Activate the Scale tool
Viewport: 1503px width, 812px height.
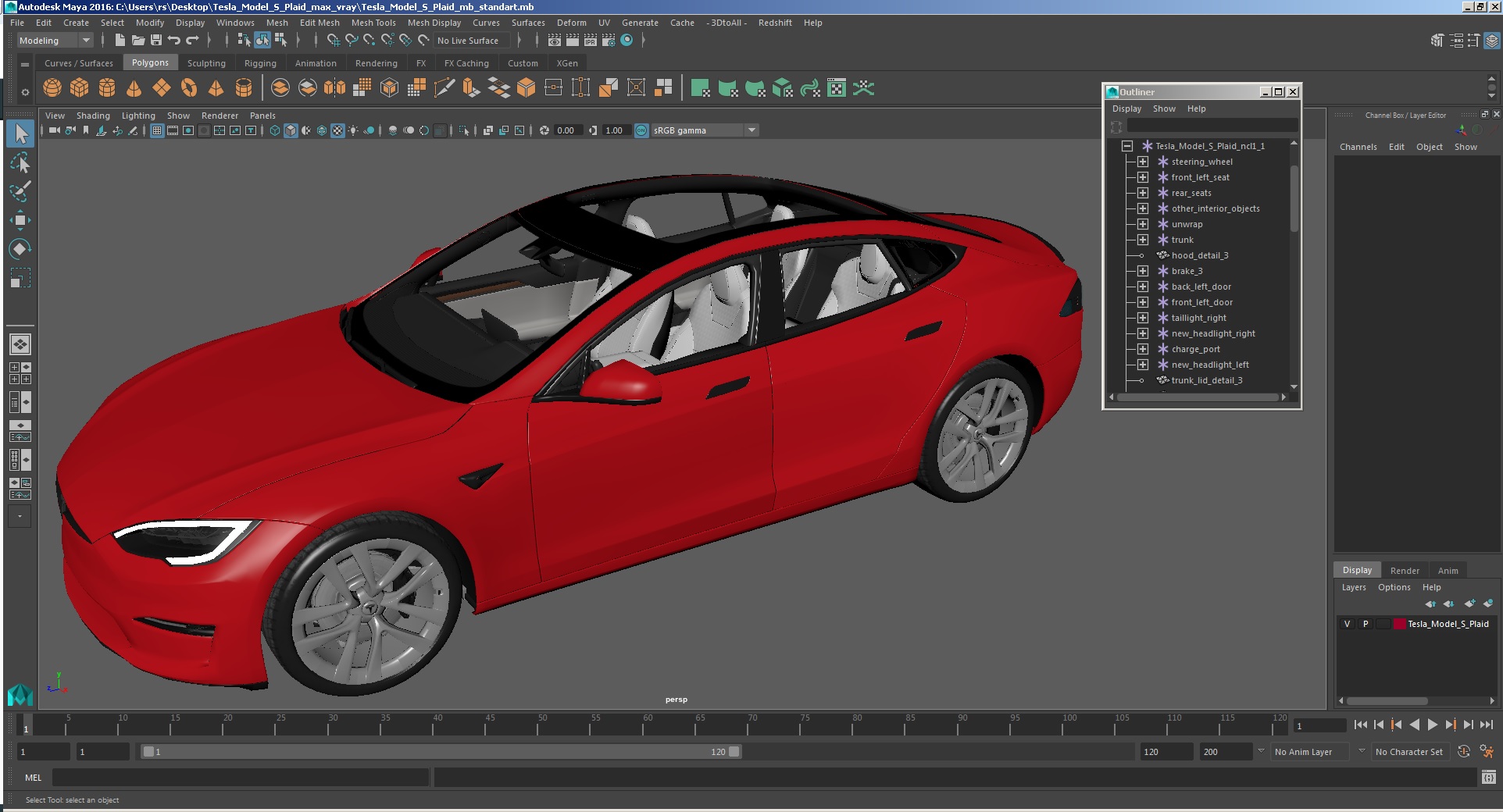tap(20, 278)
